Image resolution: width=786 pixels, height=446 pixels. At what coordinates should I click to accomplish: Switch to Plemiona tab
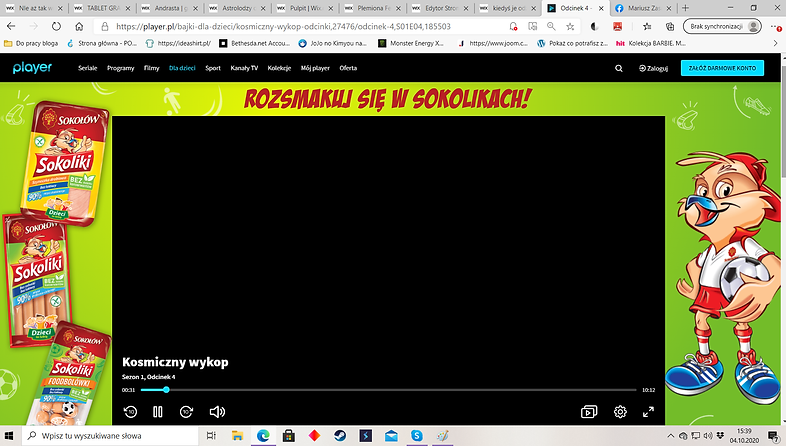pyautogui.click(x=371, y=8)
